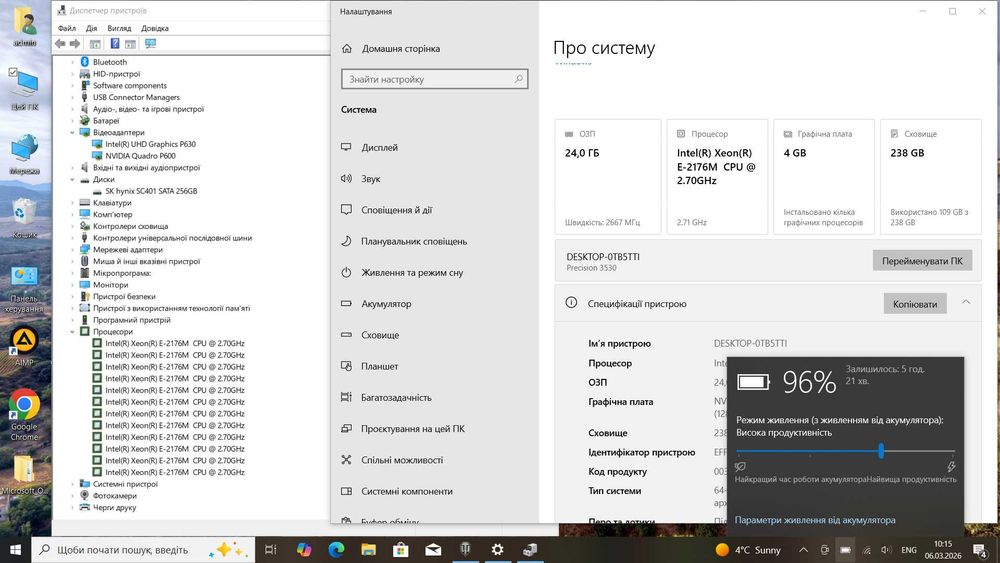Click the Copy device specifications button
This screenshot has width=1000, height=563.
915,304
